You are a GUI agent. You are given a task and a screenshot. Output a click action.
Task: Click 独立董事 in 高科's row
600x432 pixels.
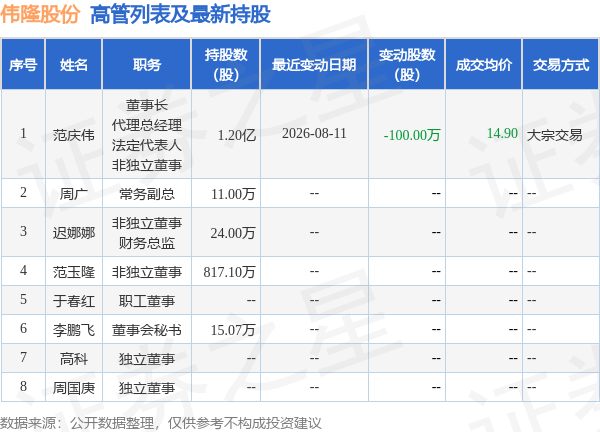coord(147,359)
